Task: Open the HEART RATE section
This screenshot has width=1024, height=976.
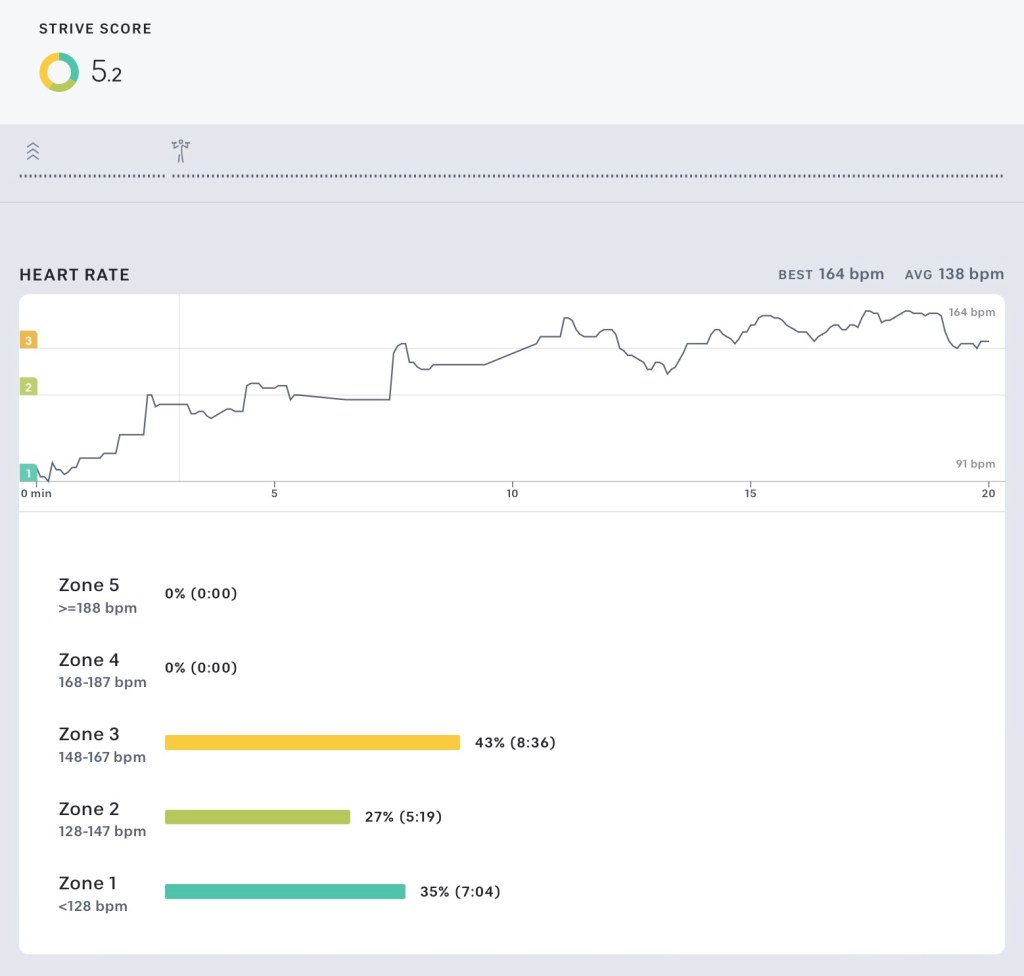Action: pyautogui.click(x=74, y=274)
